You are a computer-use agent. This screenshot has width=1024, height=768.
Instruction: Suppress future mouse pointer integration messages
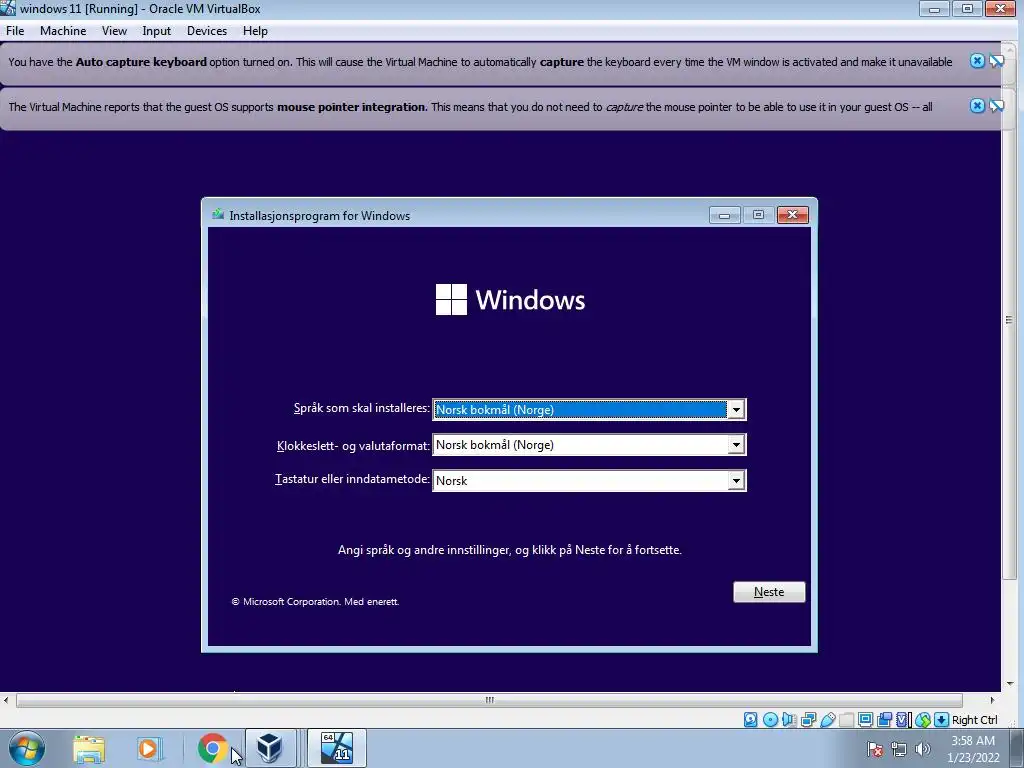pyautogui.click(x=997, y=106)
